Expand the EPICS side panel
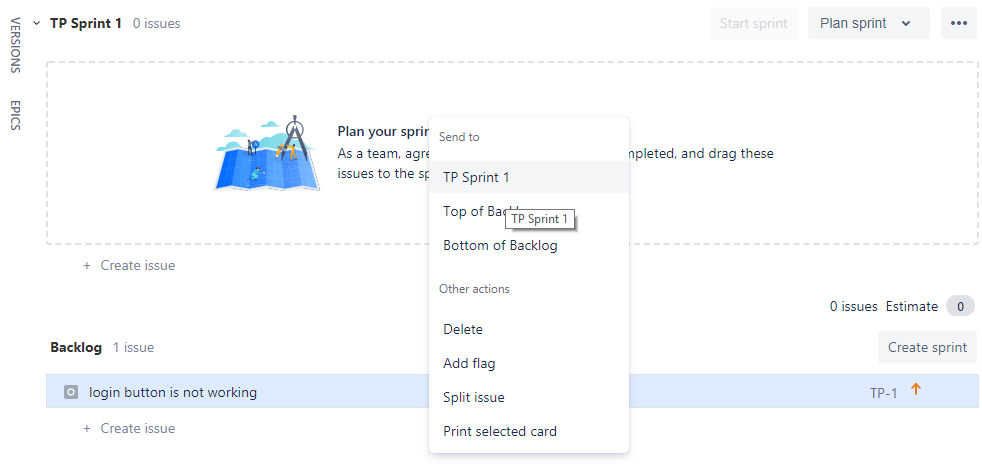The height and width of the screenshot is (474, 982). [16, 115]
